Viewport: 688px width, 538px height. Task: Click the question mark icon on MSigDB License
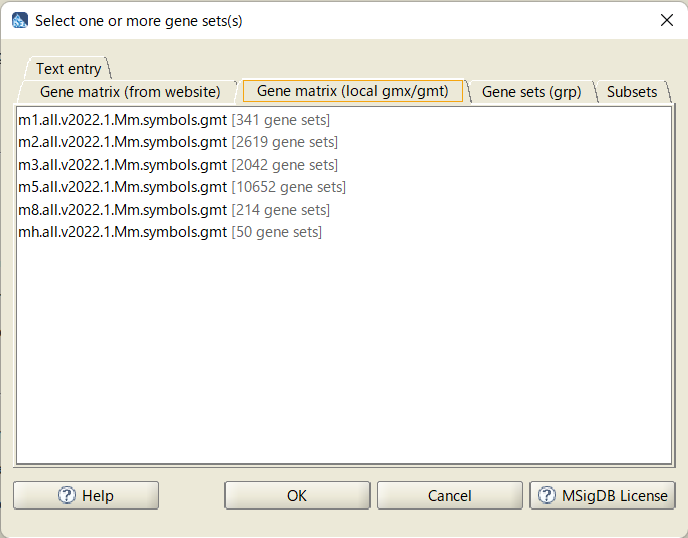tap(547, 495)
